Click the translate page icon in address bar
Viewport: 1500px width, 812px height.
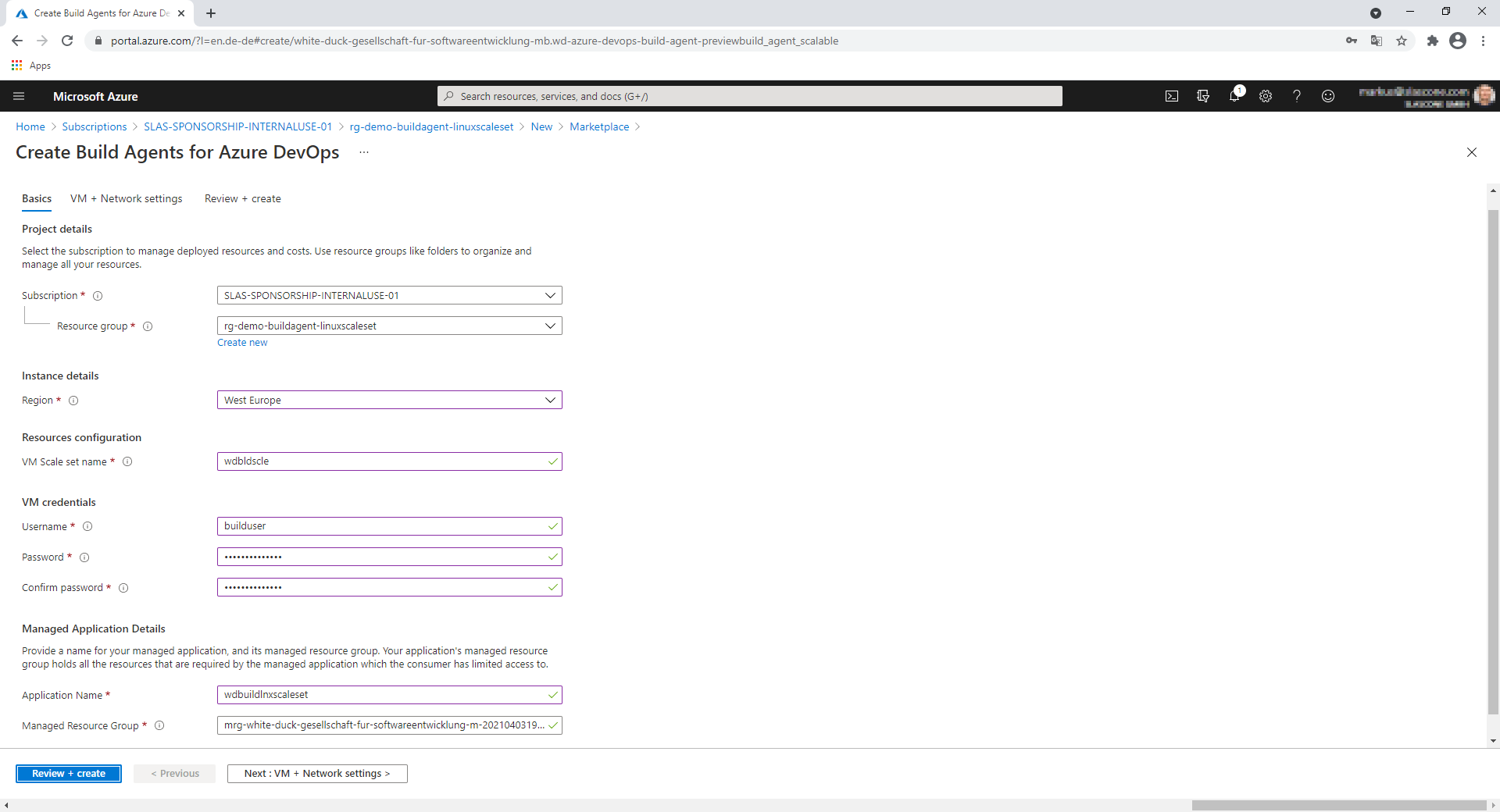[x=1377, y=41]
